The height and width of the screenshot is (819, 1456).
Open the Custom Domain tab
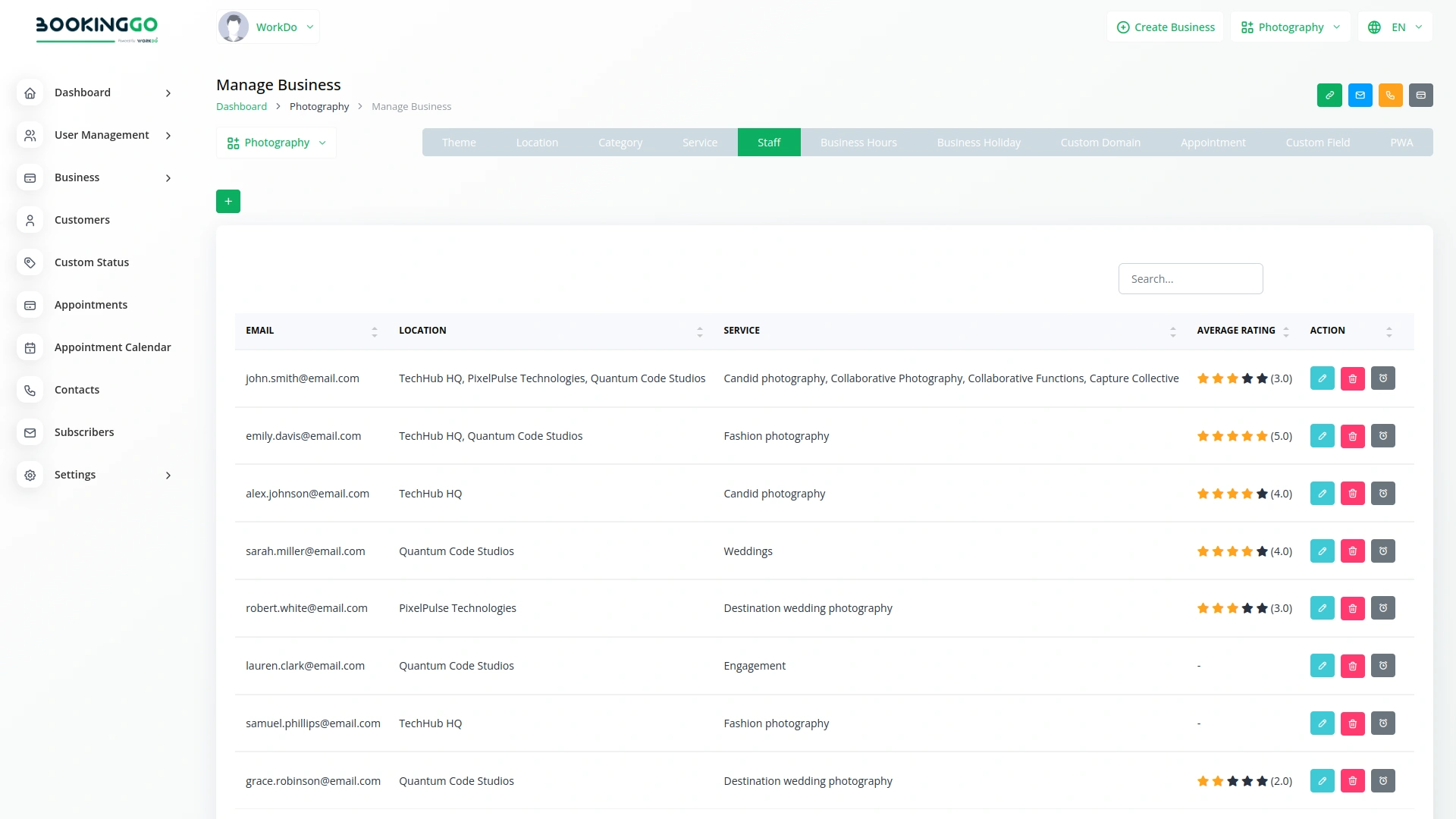(1100, 142)
